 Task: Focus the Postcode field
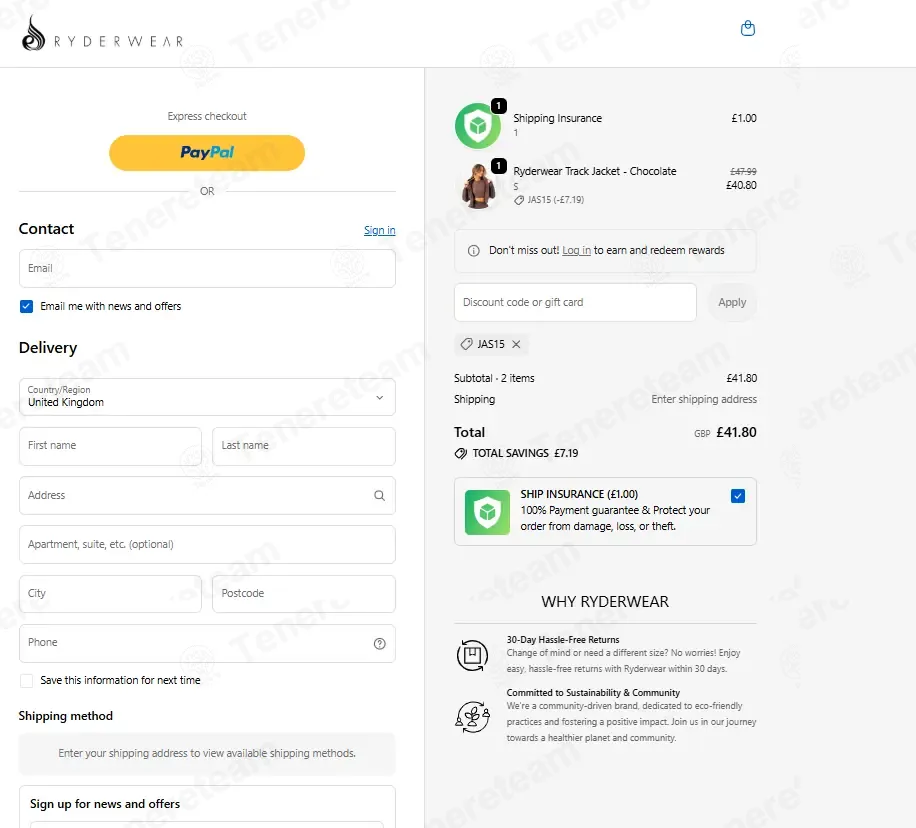[304, 594]
